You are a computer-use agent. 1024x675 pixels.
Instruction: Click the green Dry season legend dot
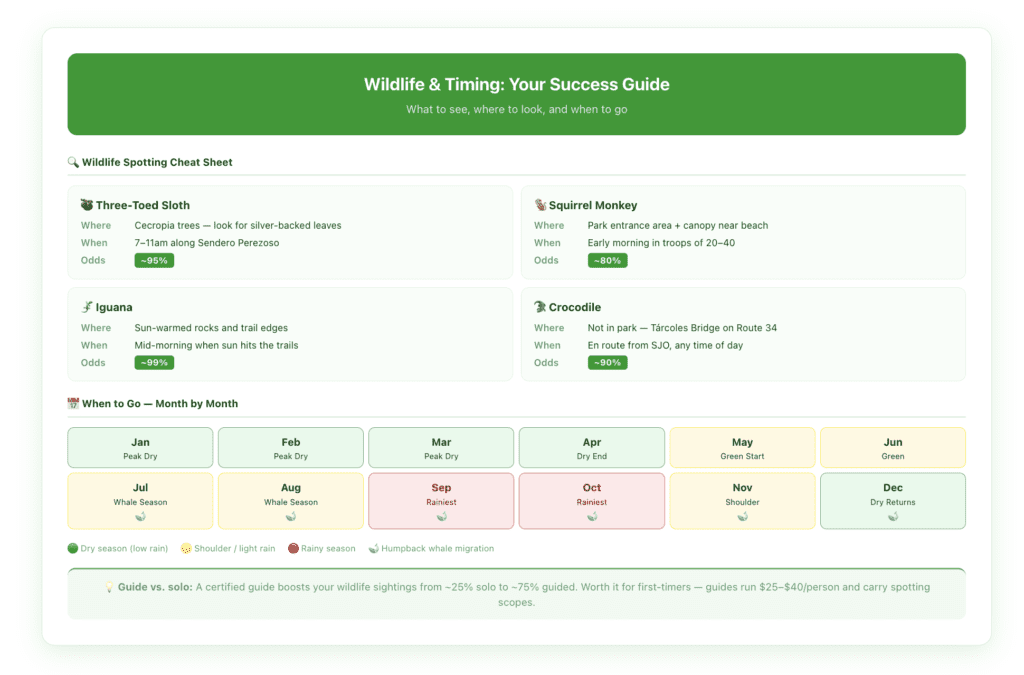73,548
